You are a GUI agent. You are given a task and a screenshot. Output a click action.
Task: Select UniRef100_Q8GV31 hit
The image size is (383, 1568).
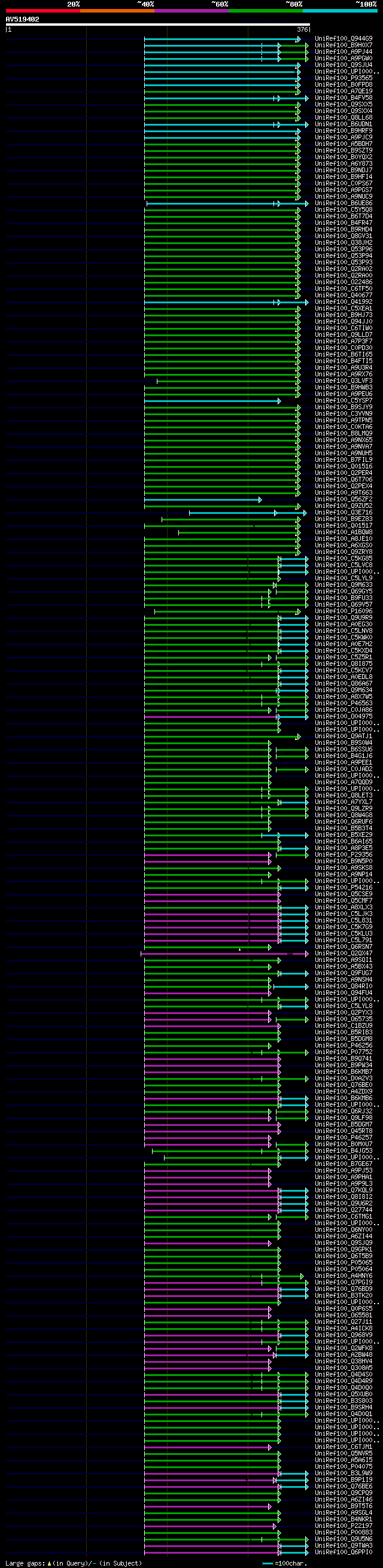coord(344,236)
